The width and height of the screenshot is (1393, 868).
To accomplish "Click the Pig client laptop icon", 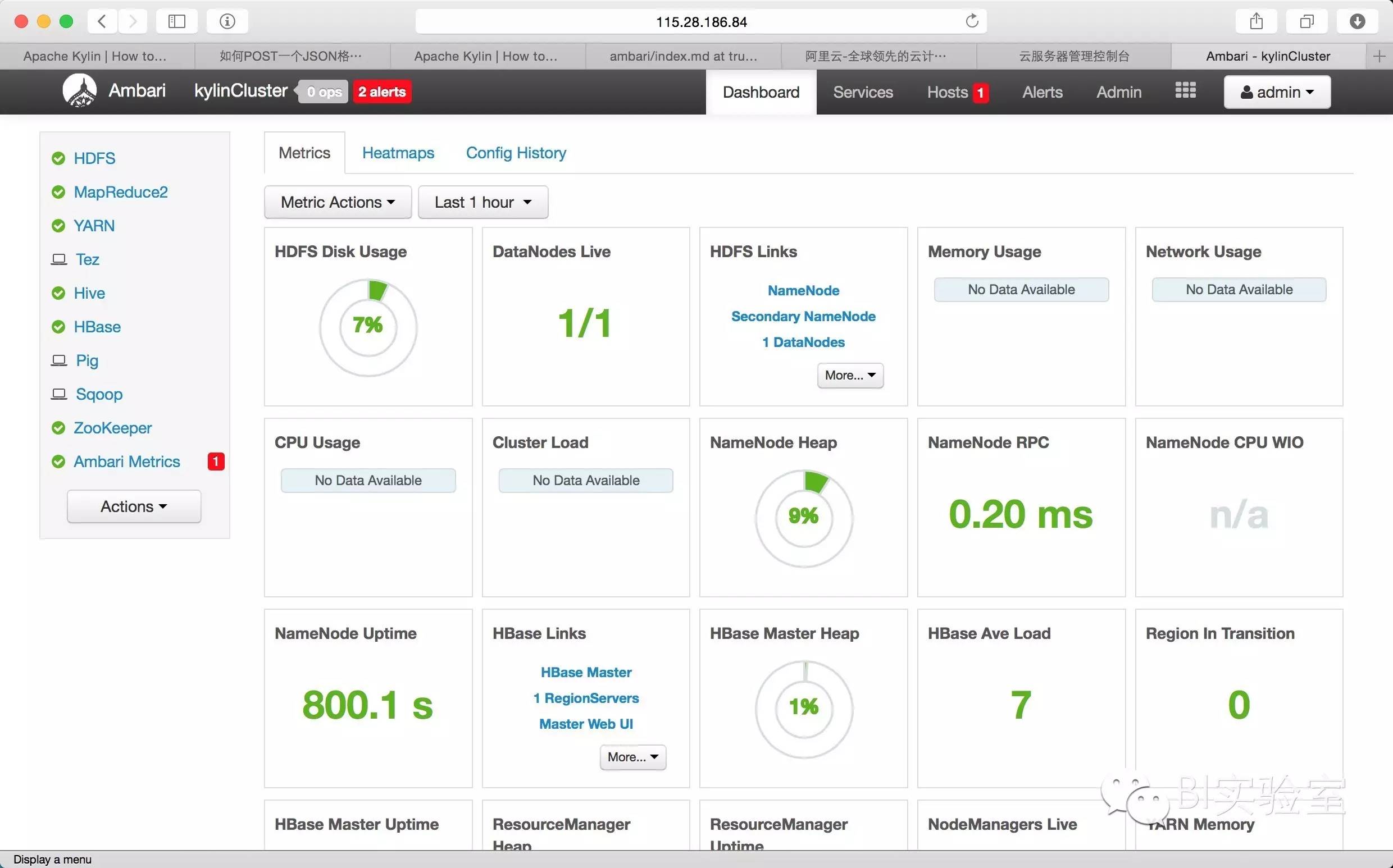I will click(x=58, y=360).
